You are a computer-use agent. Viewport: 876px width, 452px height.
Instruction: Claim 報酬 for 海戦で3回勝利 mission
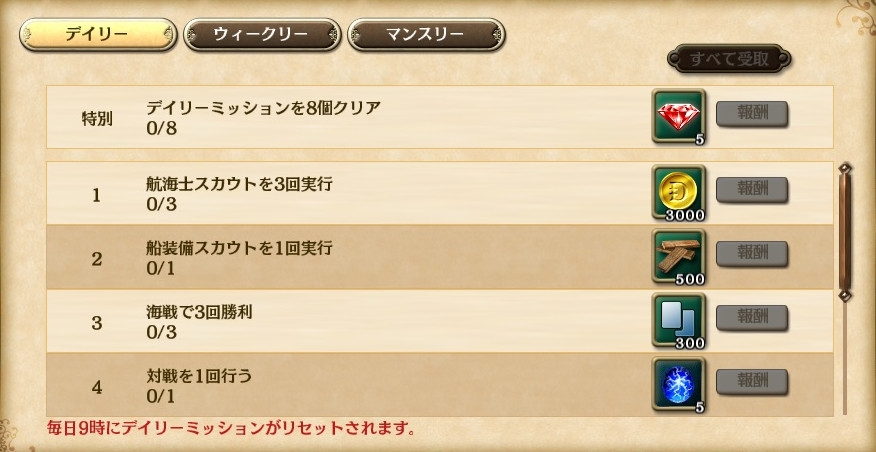point(752,318)
